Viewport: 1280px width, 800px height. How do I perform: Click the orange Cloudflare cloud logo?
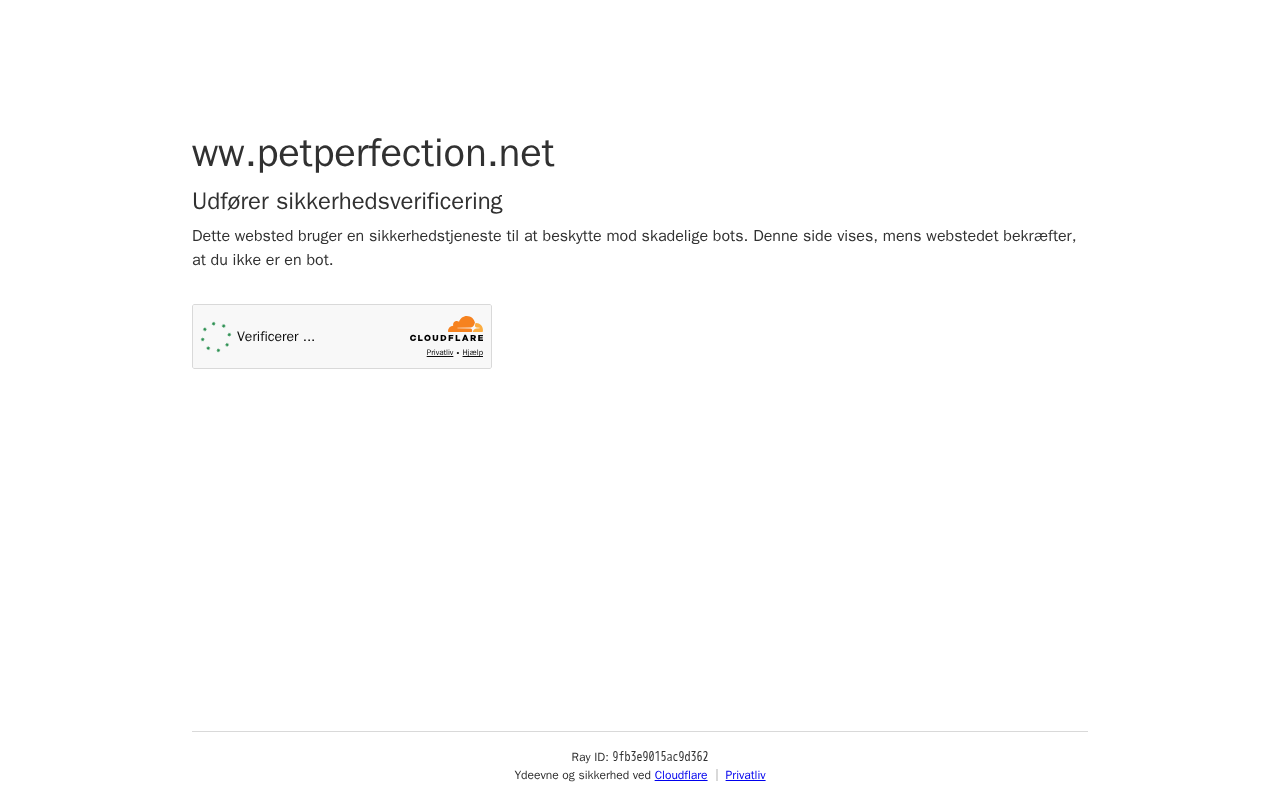pyautogui.click(x=465, y=324)
